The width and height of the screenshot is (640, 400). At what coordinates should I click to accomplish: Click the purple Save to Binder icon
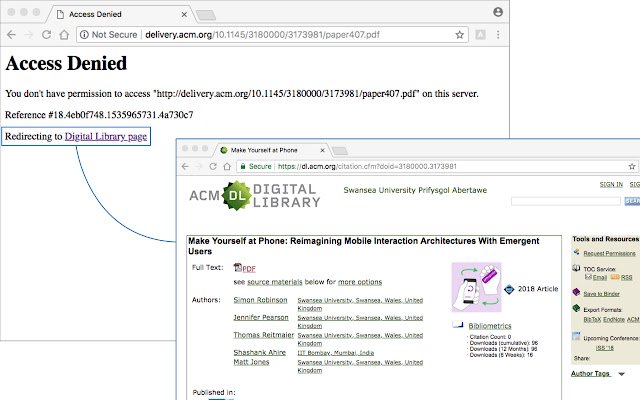click(x=576, y=292)
